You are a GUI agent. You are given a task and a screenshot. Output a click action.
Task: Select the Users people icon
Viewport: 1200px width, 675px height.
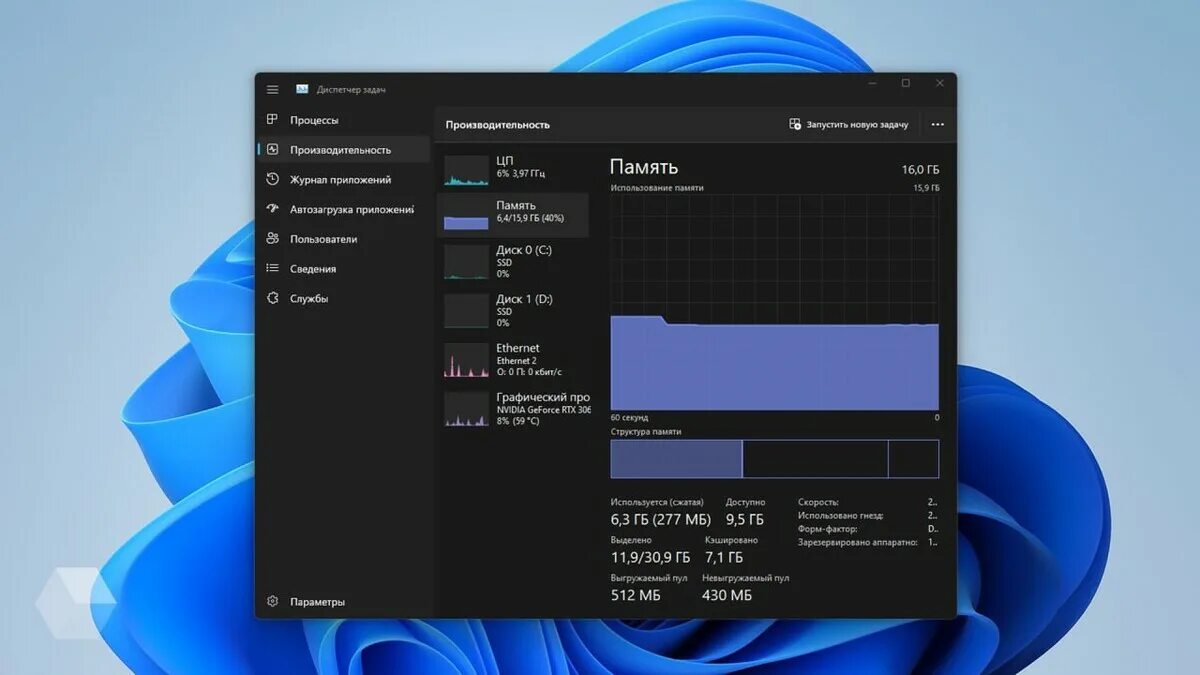[272, 239]
